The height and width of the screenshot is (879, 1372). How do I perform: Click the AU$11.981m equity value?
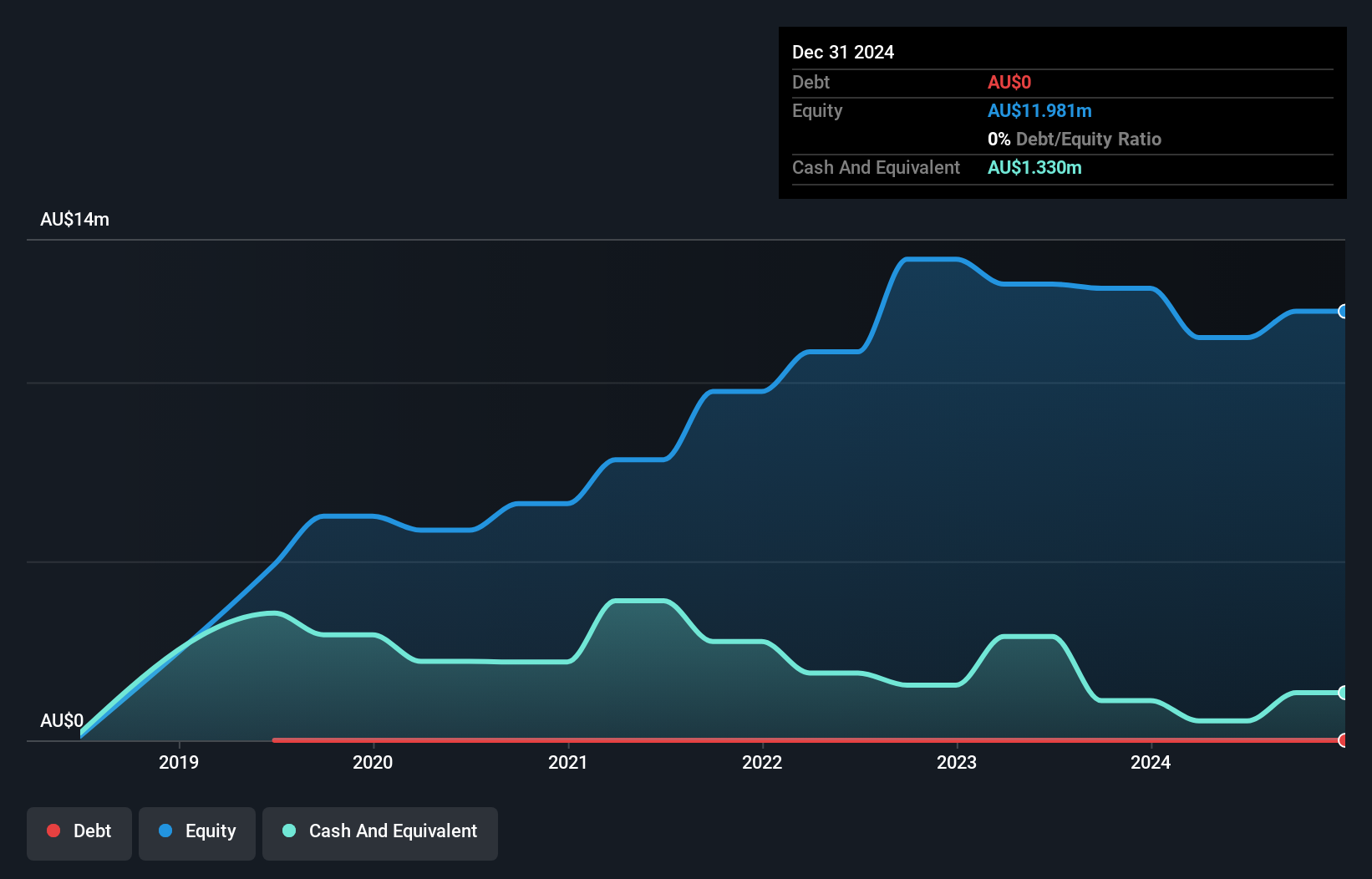(x=1039, y=110)
